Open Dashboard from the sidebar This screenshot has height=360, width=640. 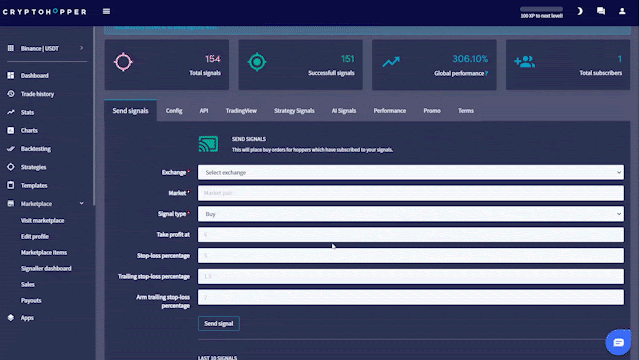(x=35, y=76)
